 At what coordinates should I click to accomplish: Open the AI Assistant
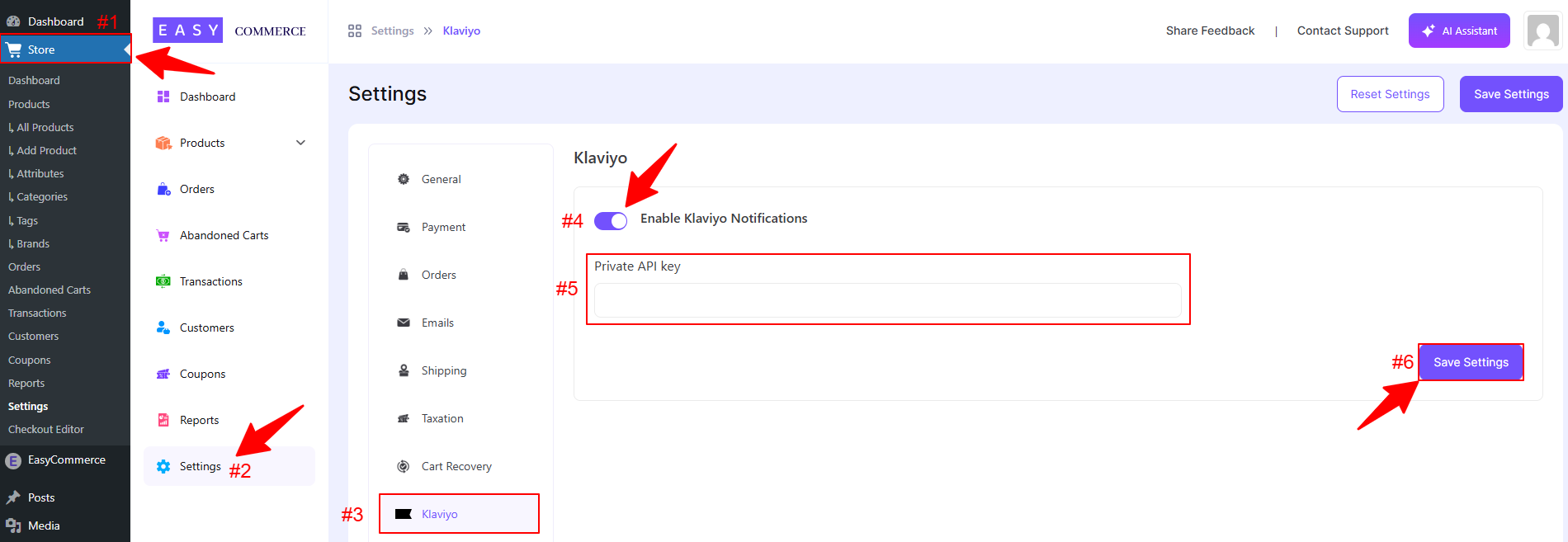click(x=1459, y=31)
